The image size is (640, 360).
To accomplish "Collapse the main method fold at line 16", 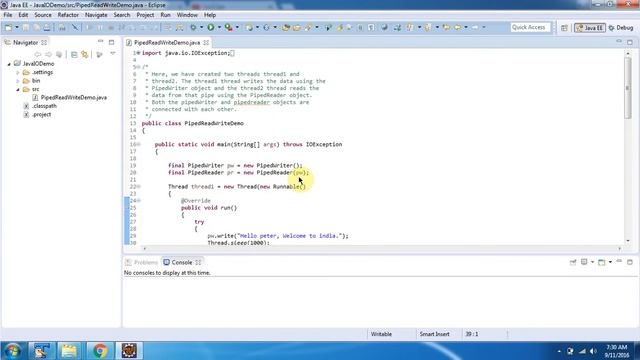I will click(x=138, y=144).
